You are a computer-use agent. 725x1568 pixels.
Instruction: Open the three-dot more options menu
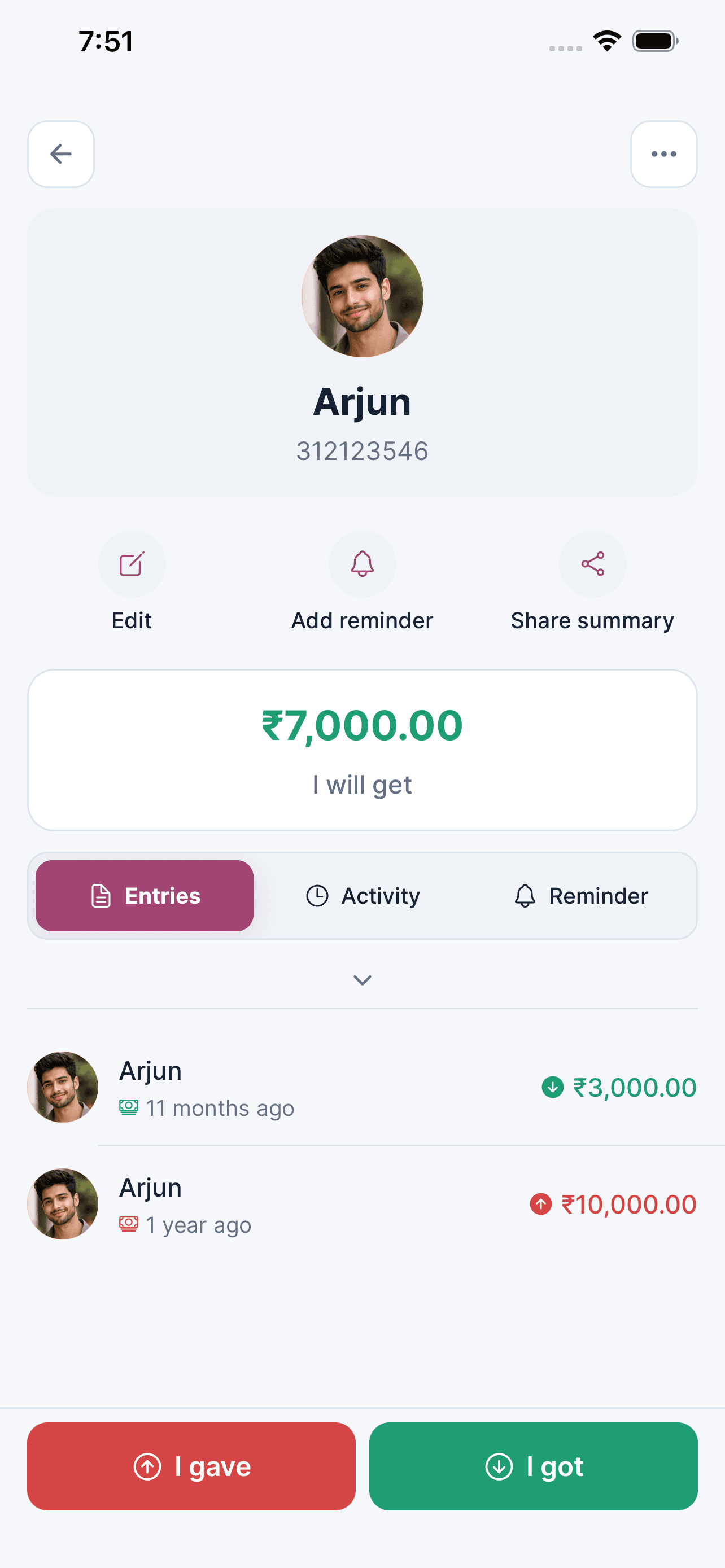point(663,154)
